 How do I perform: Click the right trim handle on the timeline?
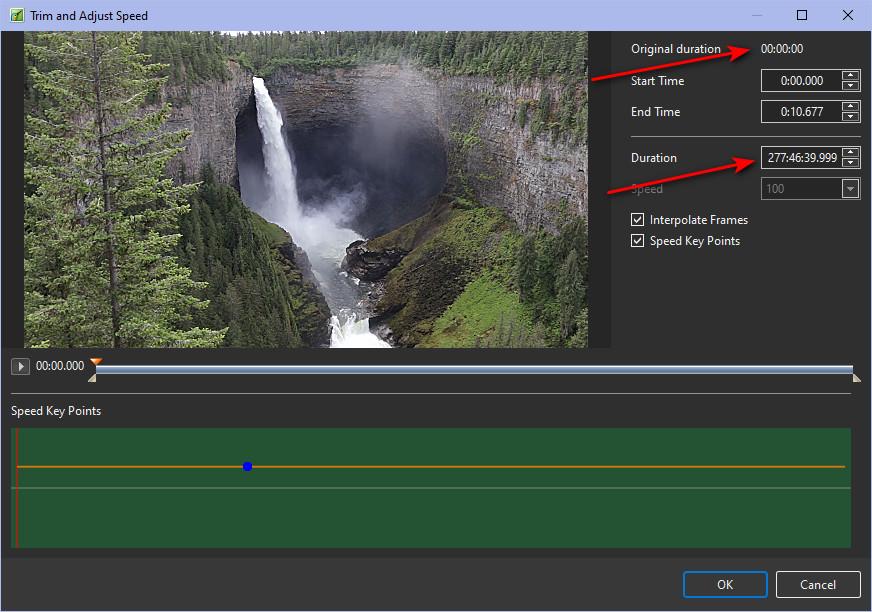[856, 378]
